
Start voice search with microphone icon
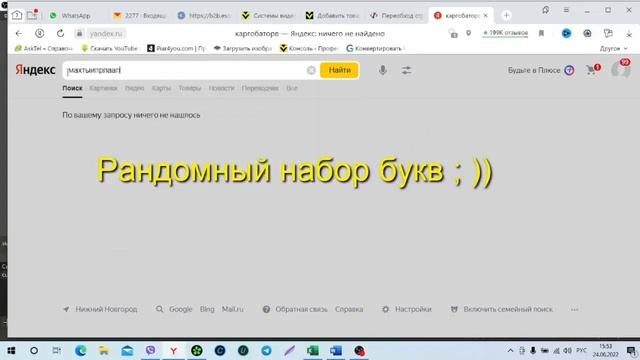click(x=382, y=70)
